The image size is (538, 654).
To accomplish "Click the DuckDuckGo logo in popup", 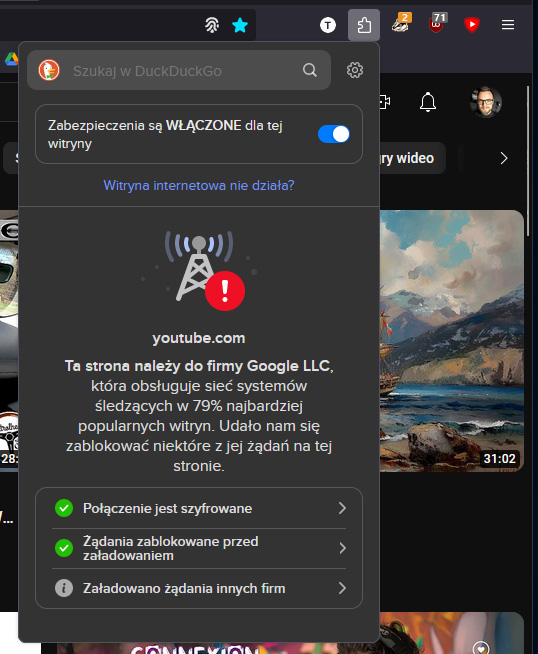I will [49, 70].
